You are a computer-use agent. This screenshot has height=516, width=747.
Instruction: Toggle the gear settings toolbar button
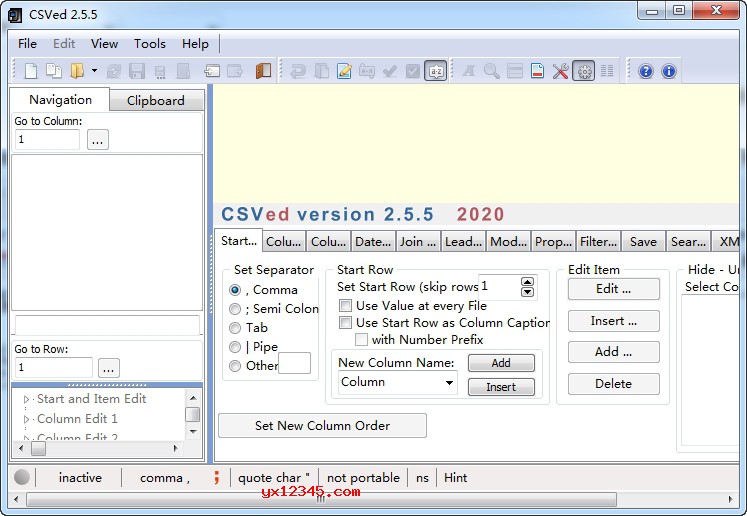point(584,71)
